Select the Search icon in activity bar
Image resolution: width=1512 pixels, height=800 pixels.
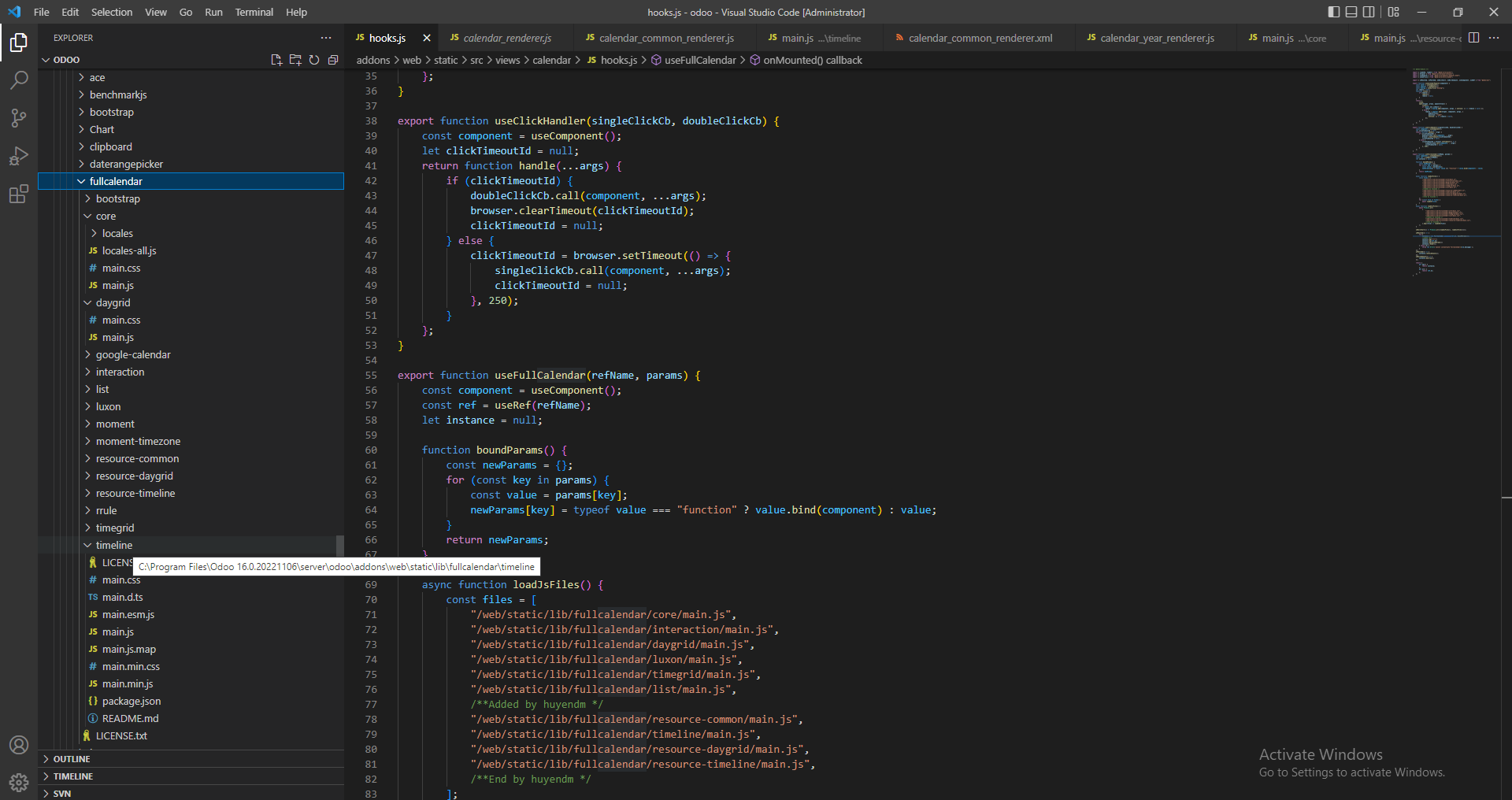pos(19,80)
